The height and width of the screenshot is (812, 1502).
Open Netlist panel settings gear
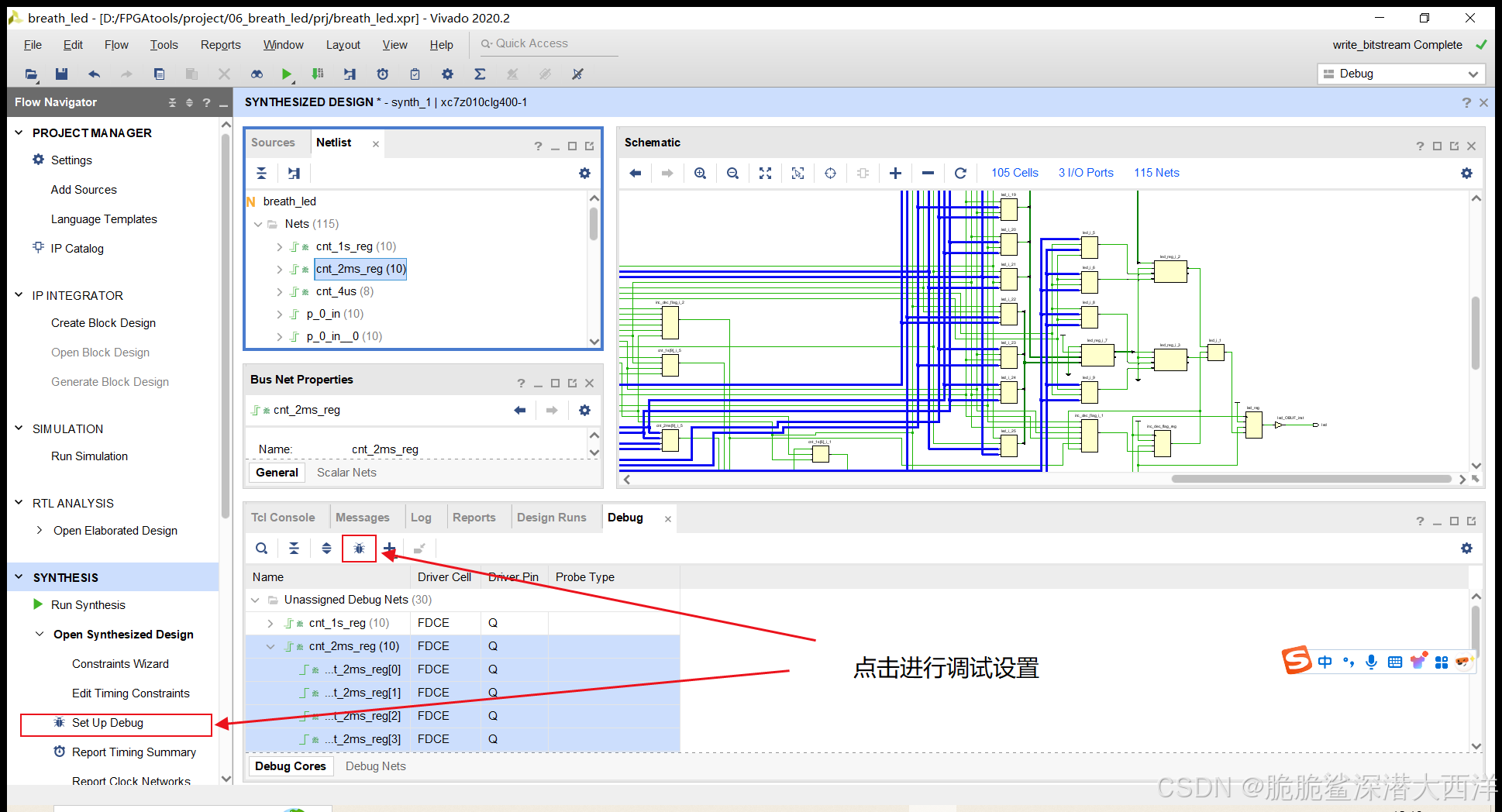pos(584,173)
